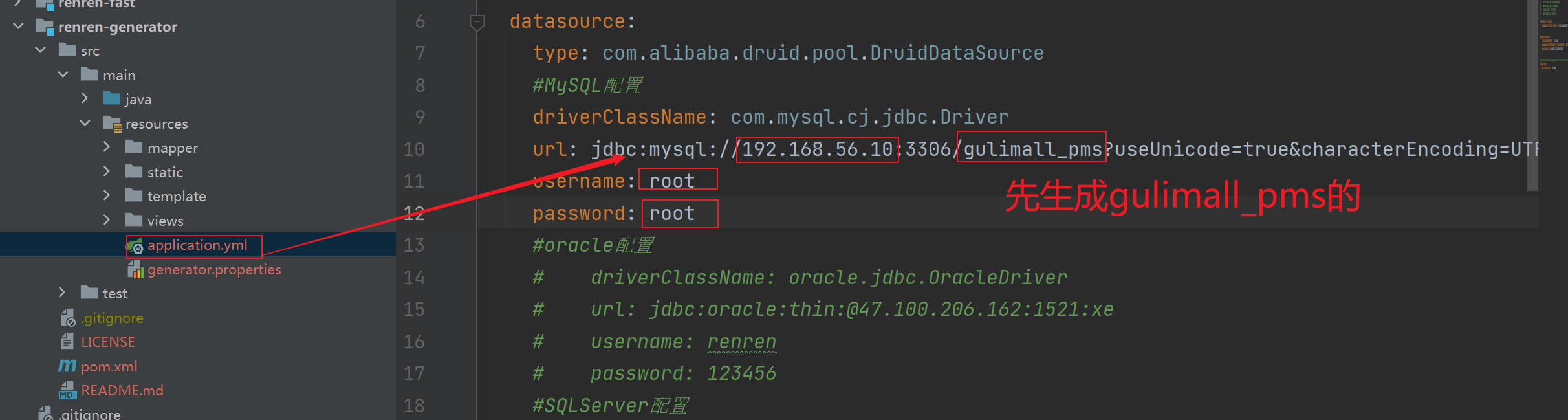The height and width of the screenshot is (420, 1568).
Task: Open generator.properties file
Action: tap(214, 269)
